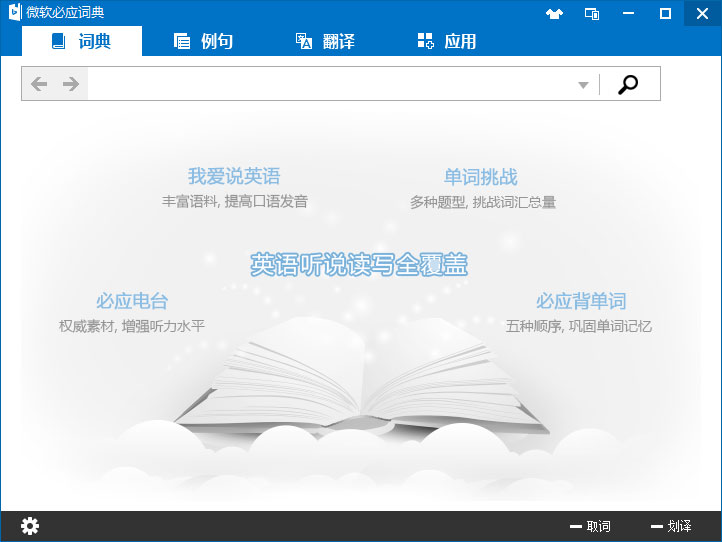
Task: Switch to mini window mode icon
Action: tap(592, 14)
